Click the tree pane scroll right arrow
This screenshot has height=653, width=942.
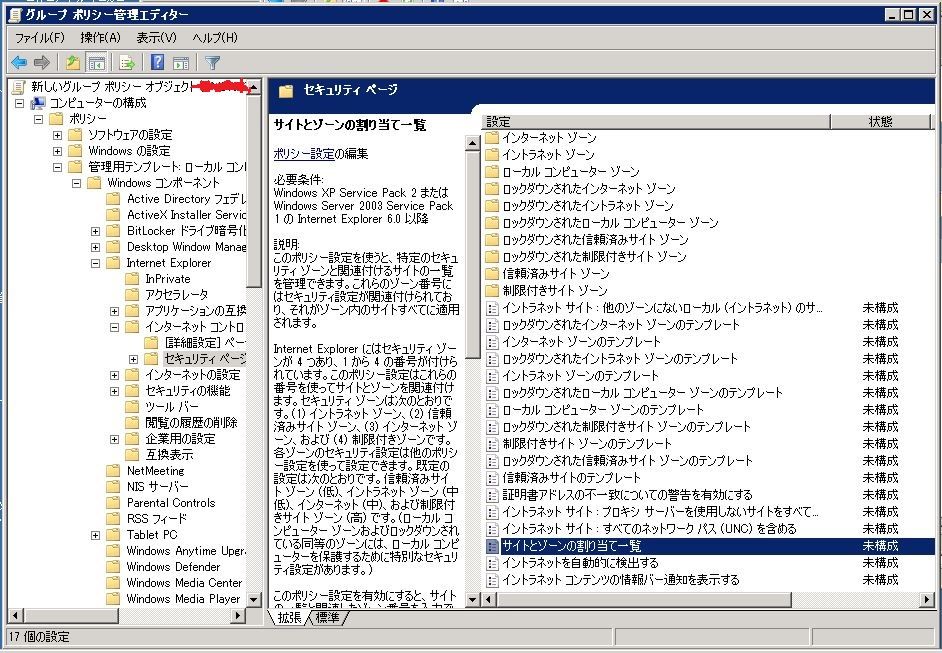click(x=239, y=615)
